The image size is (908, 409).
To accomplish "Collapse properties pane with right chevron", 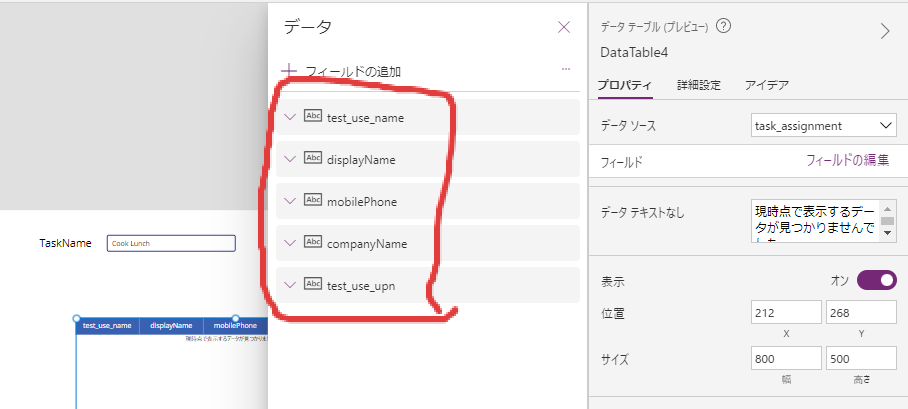I will point(884,31).
